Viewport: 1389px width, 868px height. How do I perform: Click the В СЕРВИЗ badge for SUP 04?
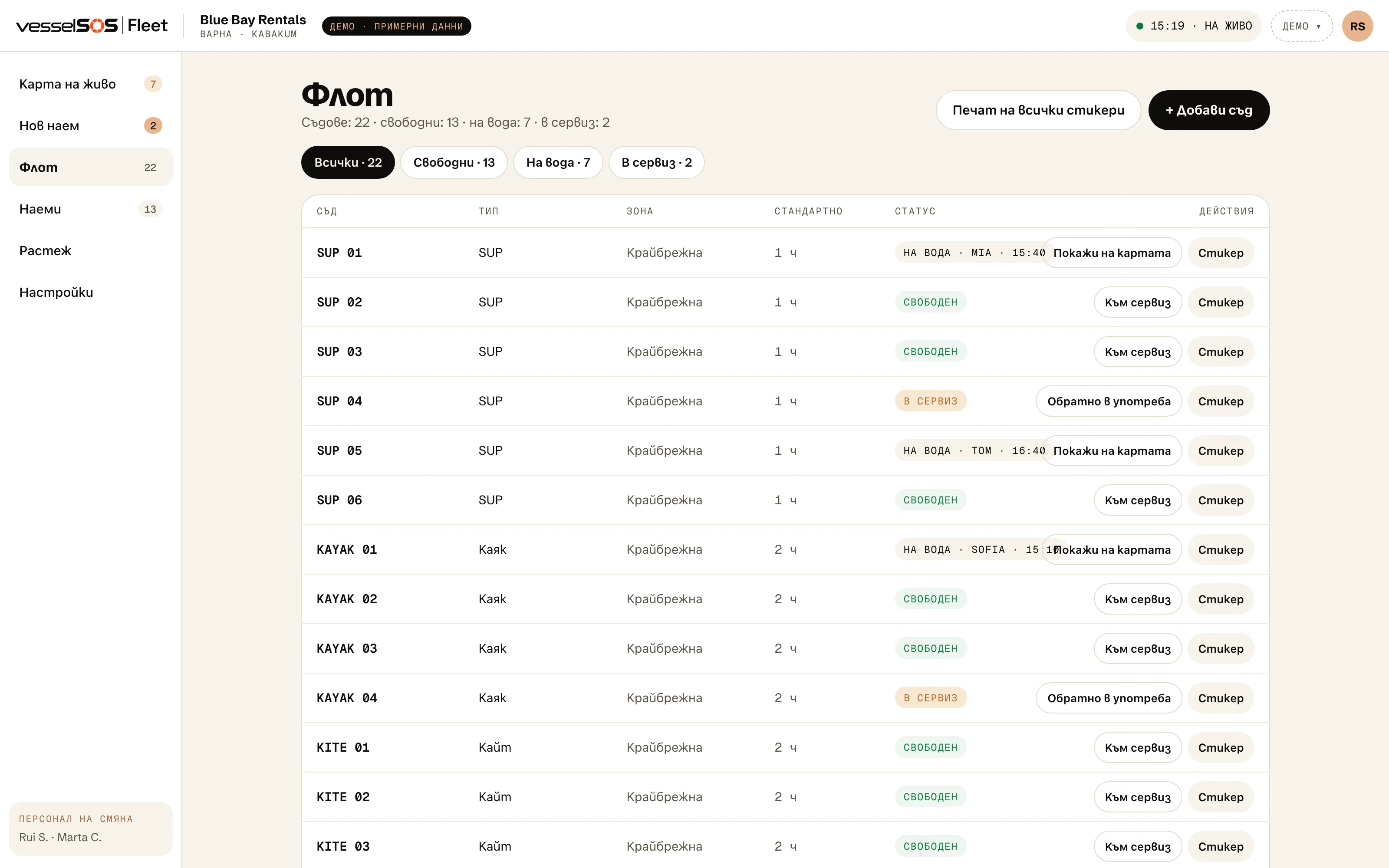point(930,401)
